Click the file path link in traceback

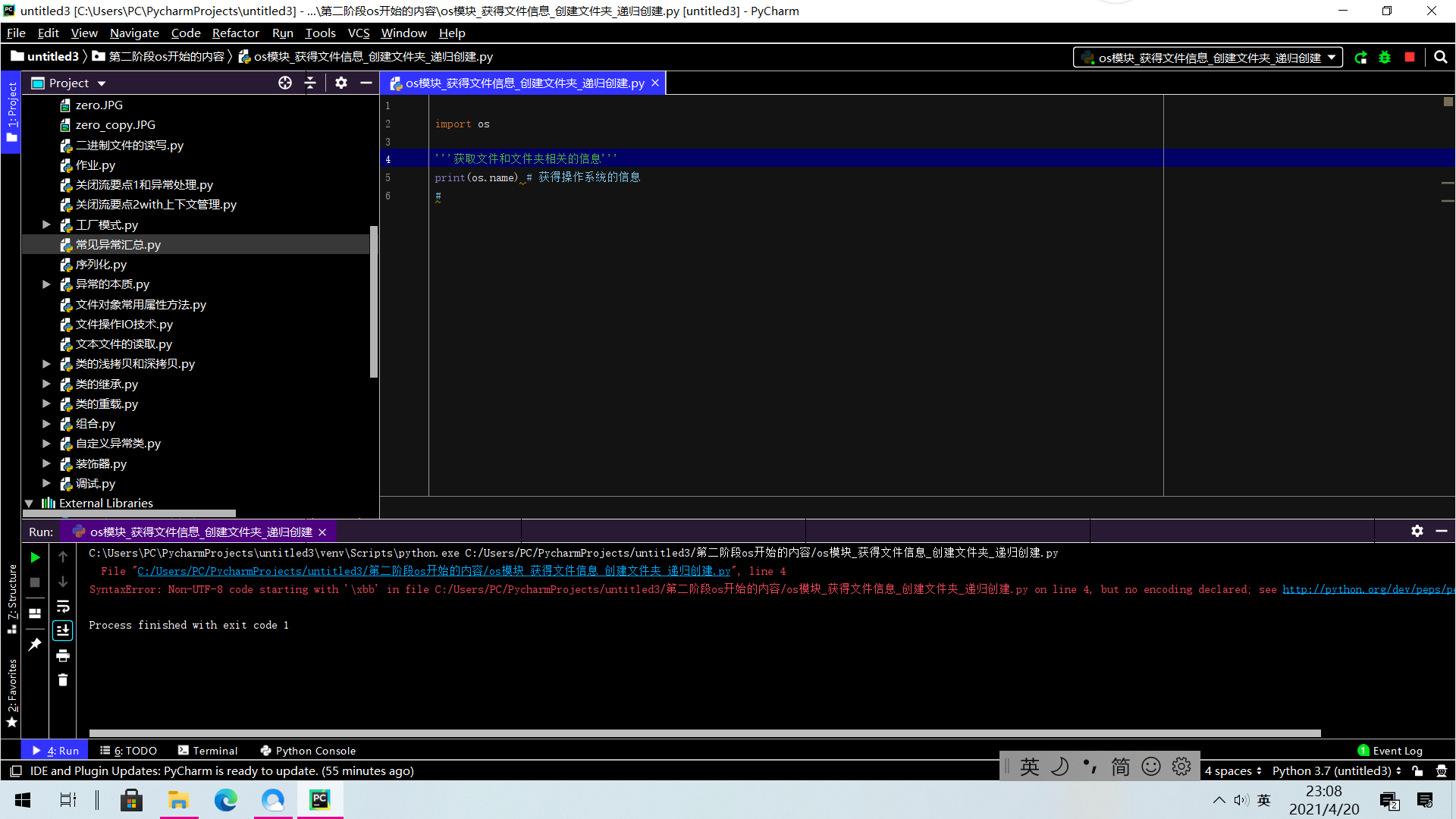(x=434, y=571)
